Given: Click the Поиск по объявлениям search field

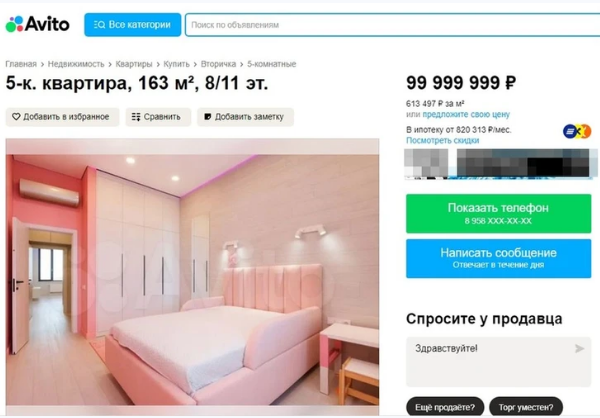Looking at the screenshot, I should pyautogui.click(x=393, y=25).
